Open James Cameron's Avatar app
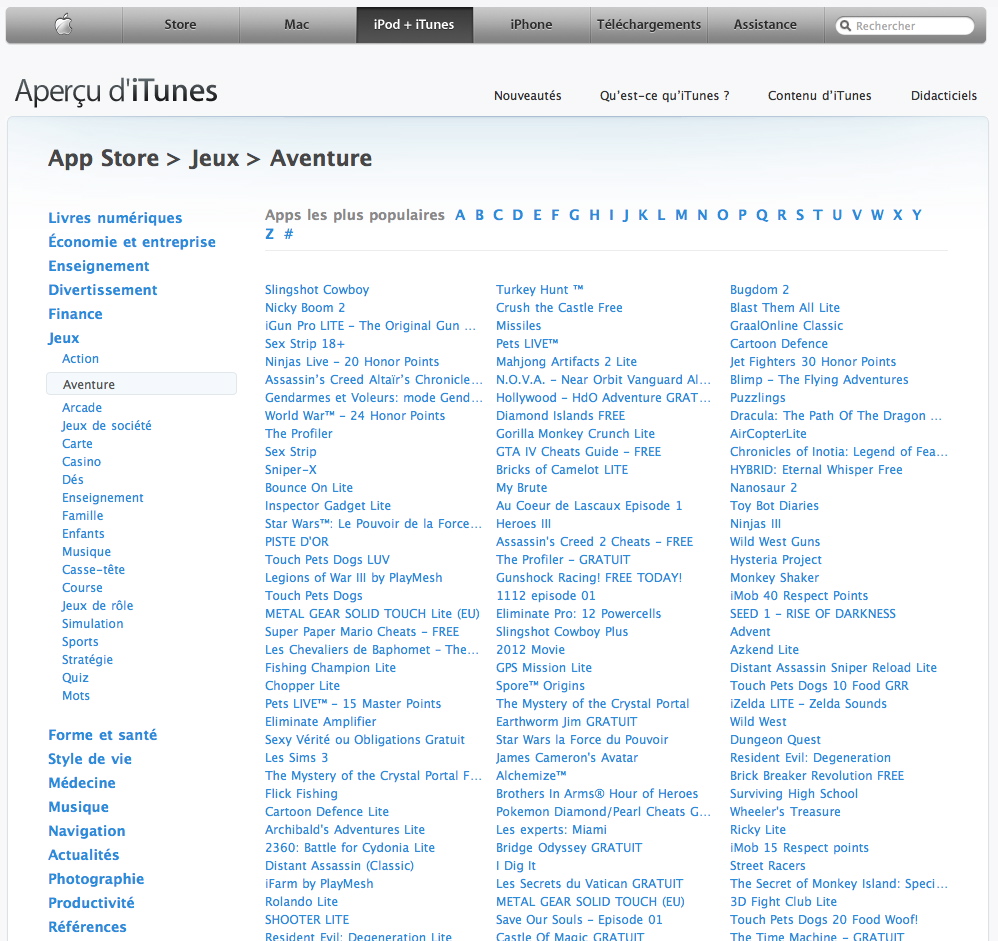 pos(566,758)
